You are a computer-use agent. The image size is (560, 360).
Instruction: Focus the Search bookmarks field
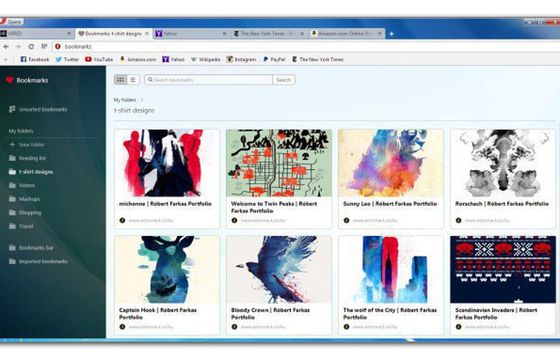209,80
